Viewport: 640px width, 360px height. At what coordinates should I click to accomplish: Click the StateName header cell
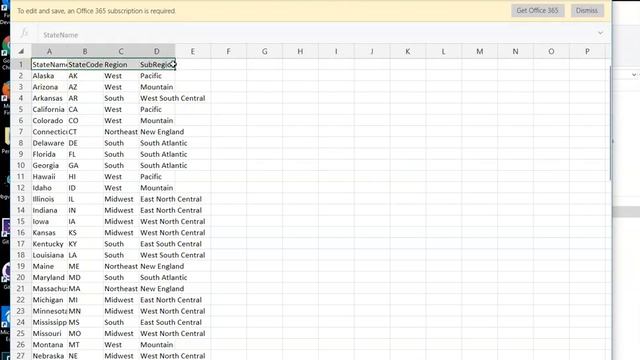pyautogui.click(x=49, y=64)
